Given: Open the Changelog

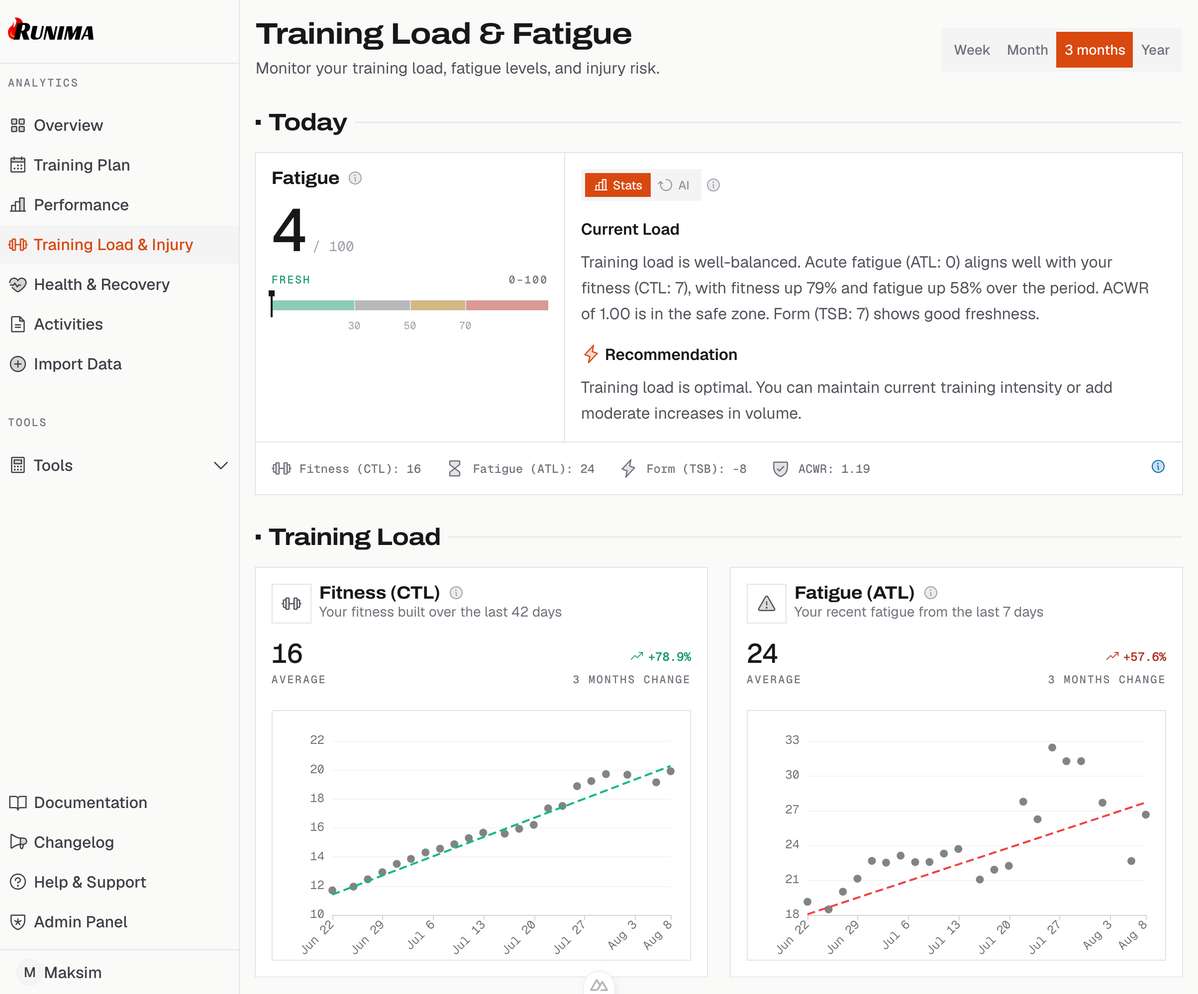Looking at the screenshot, I should (119, 842).
